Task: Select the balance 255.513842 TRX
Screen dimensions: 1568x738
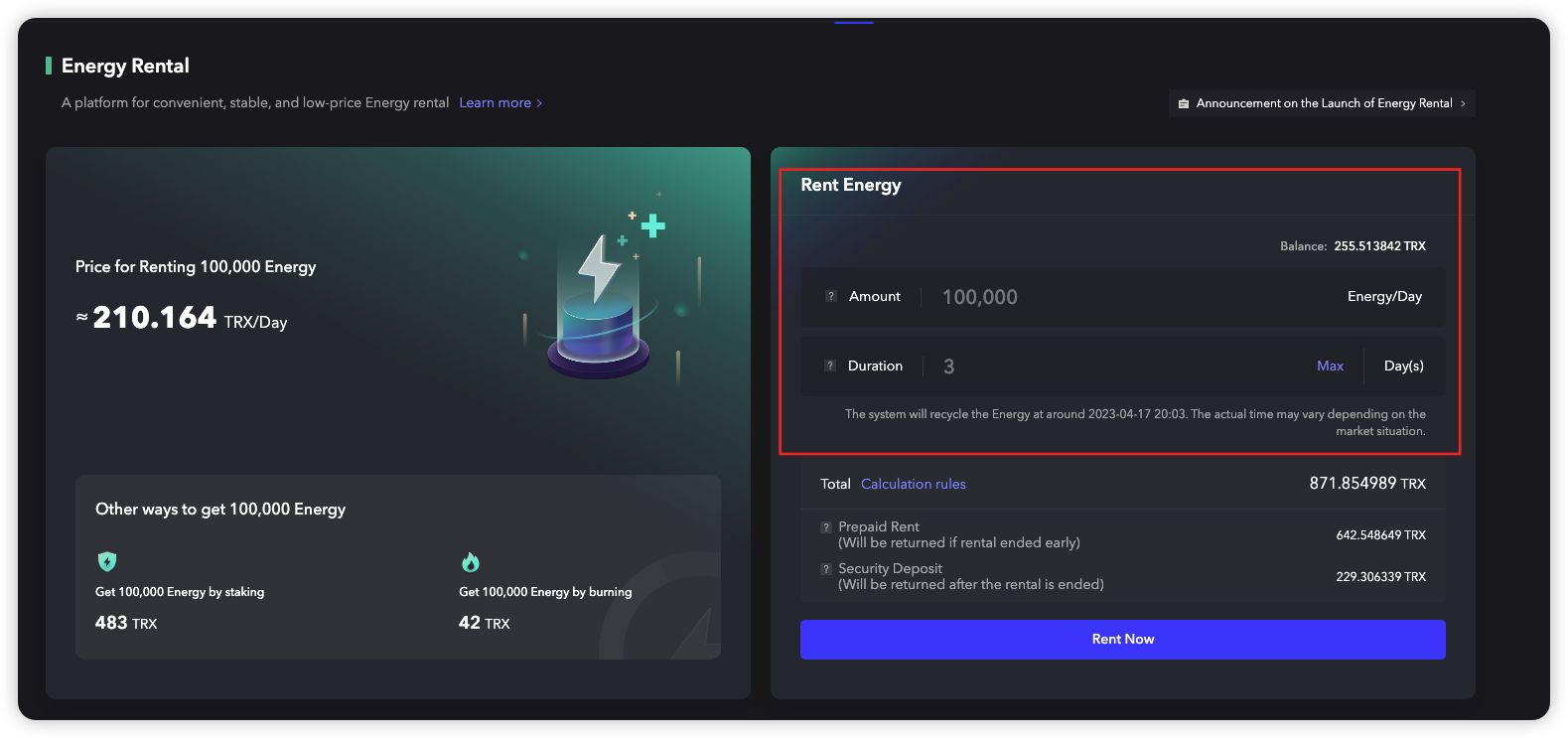Action: [x=1379, y=246]
